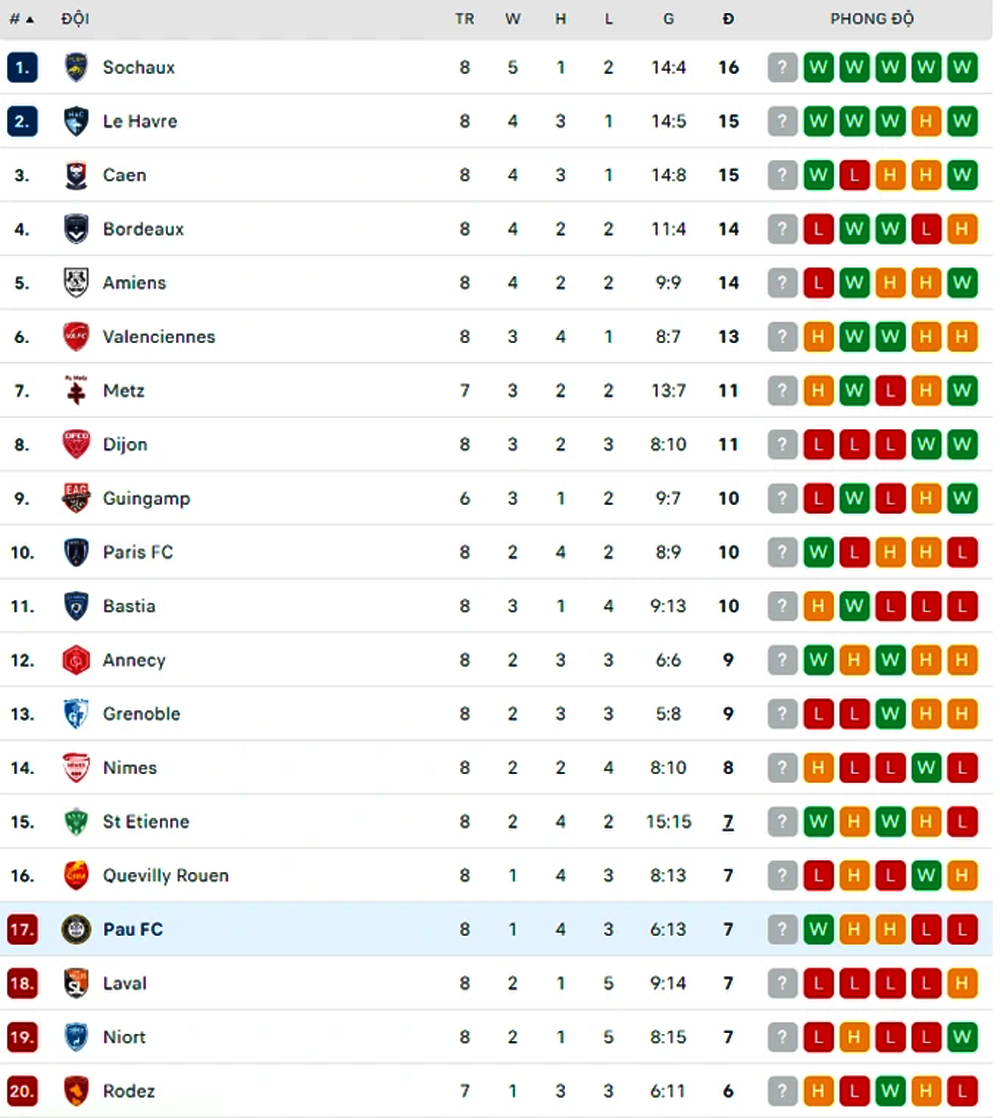This screenshot has height=1118, width=1000.
Task: Open the Guingamp EAG logo
Action: pyautogui.click(x=76, y=498)
